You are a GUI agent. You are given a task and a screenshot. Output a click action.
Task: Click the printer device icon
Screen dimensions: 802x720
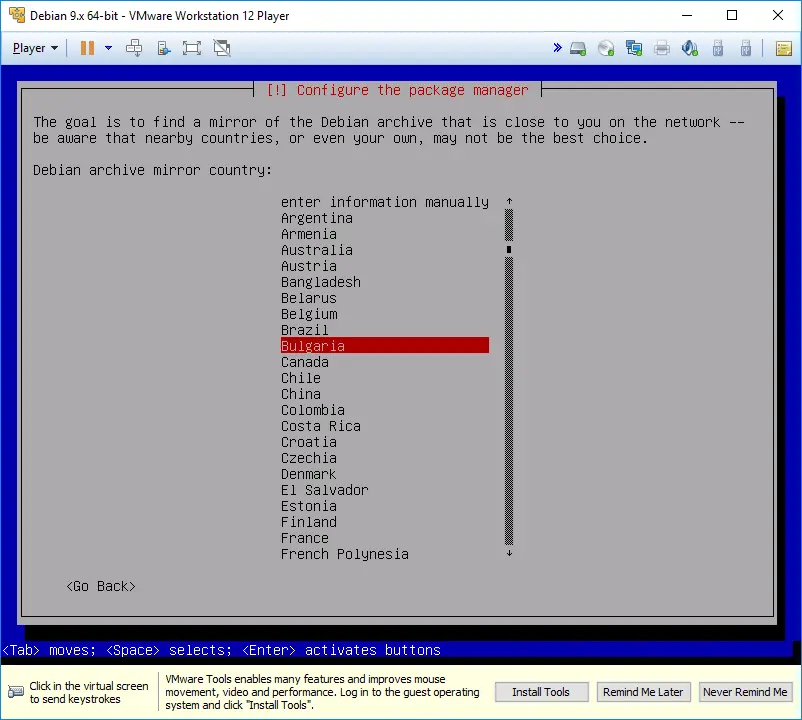(662, 49)
